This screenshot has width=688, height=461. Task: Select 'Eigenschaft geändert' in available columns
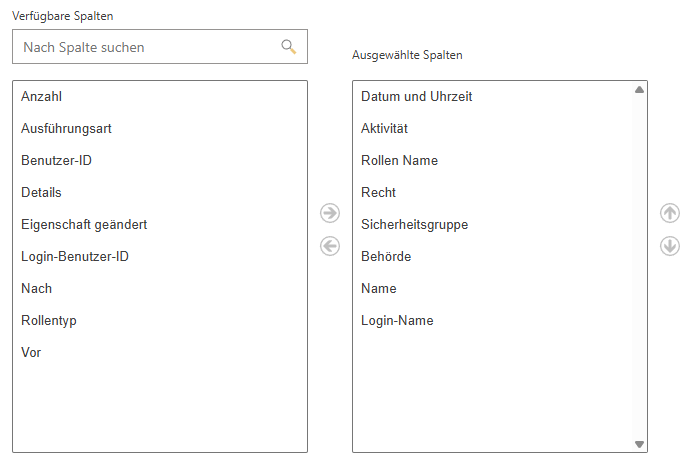[x=84, y=225]
